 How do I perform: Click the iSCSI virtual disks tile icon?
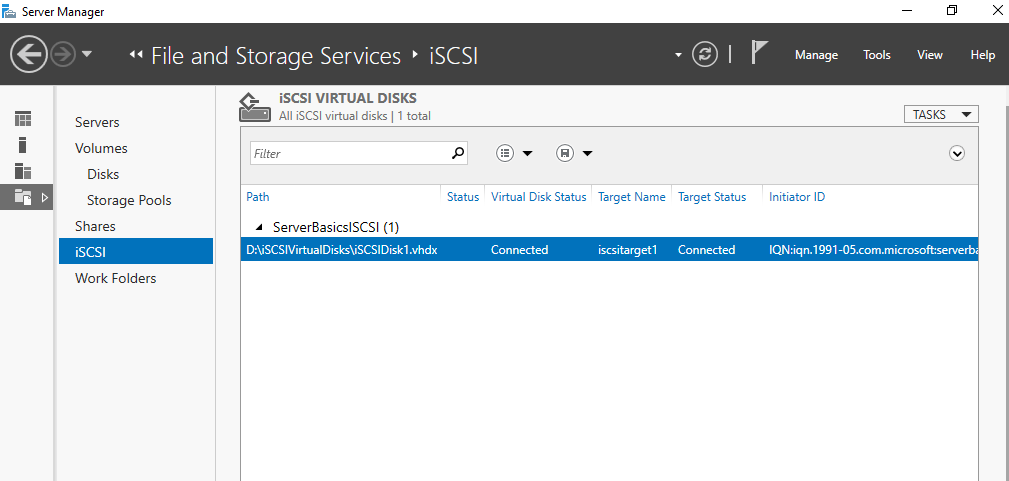pyautogui.click(x=254, y=107)
